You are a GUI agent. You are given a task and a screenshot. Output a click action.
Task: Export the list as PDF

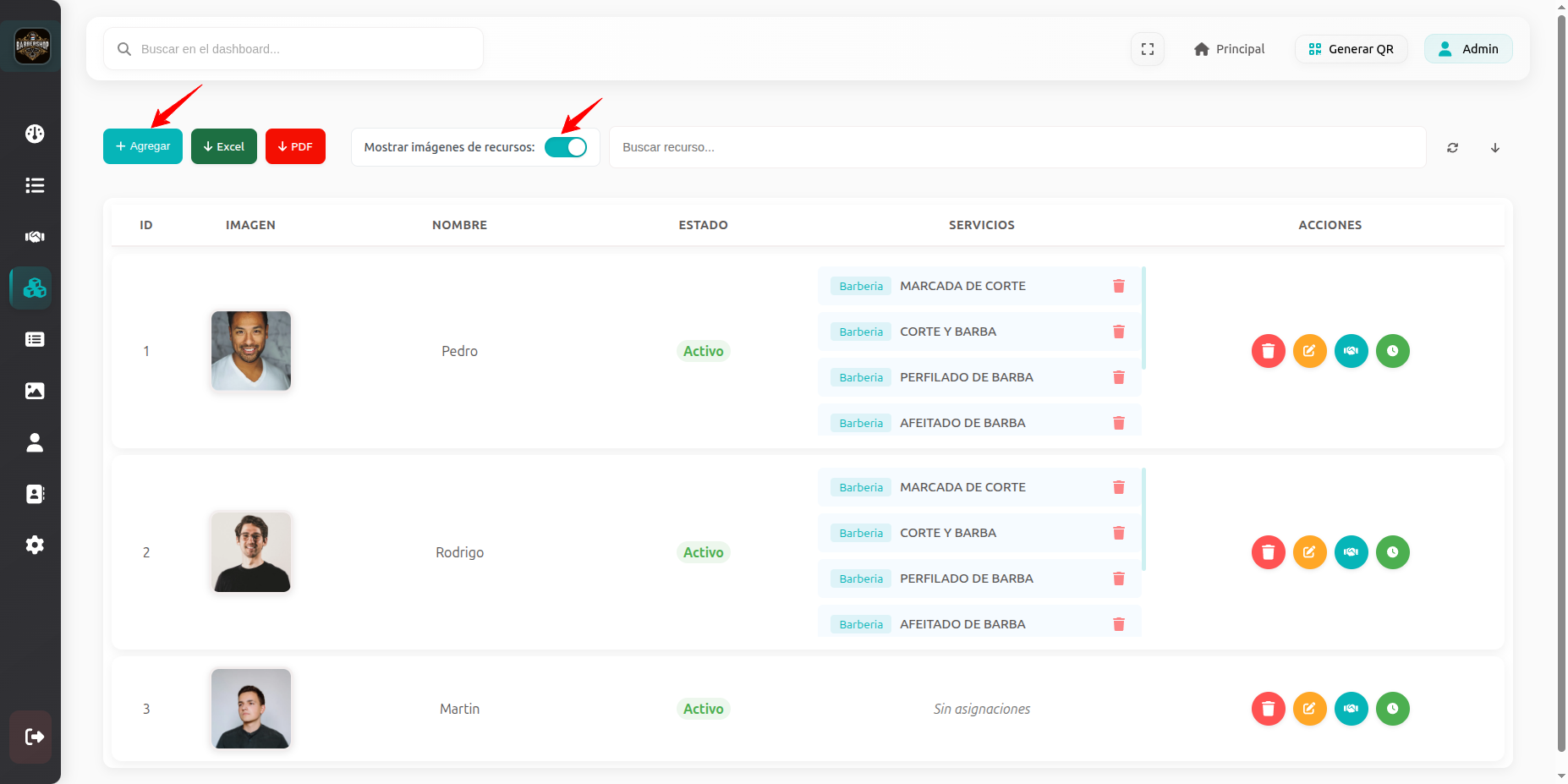[x=295, y=146]
